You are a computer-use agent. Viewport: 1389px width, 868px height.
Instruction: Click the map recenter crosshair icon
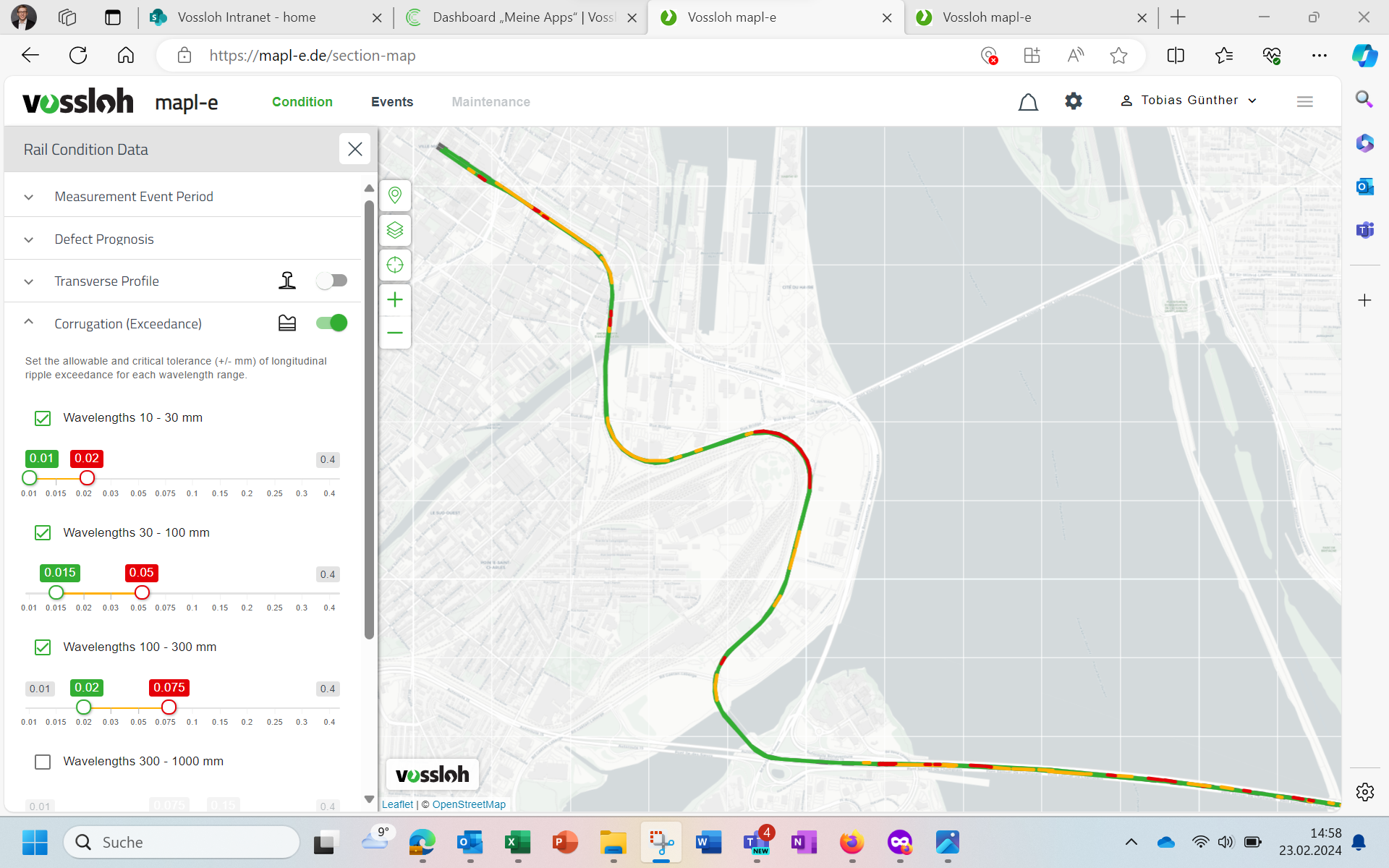[x=395, y=265]
